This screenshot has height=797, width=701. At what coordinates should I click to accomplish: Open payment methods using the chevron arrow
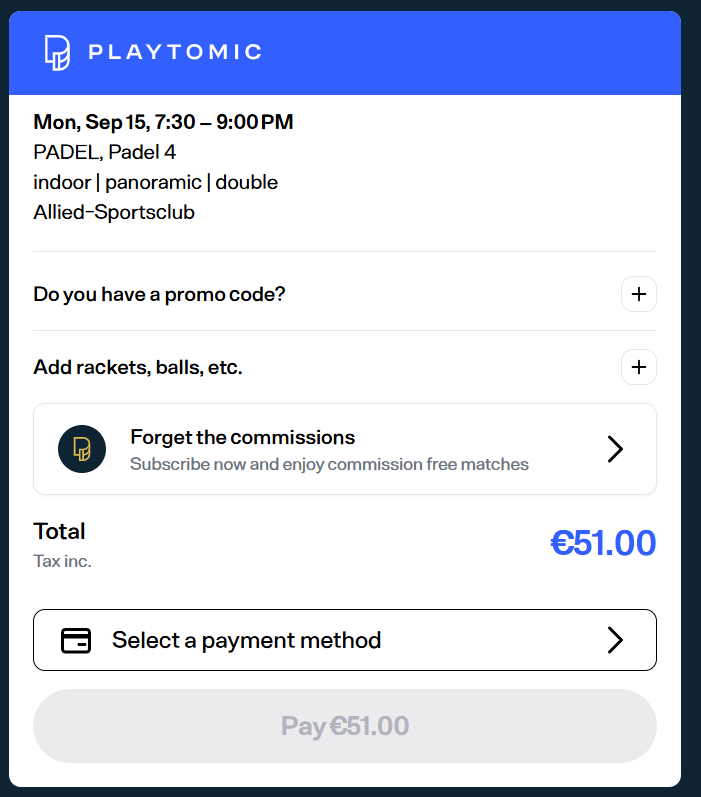pyautogui.click(x=615, y=640)
